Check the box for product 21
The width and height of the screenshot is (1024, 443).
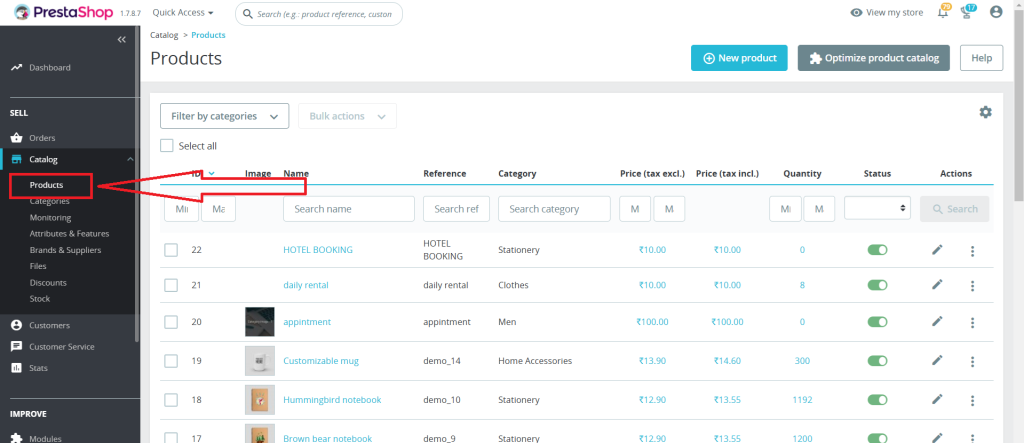pos(171,285)
